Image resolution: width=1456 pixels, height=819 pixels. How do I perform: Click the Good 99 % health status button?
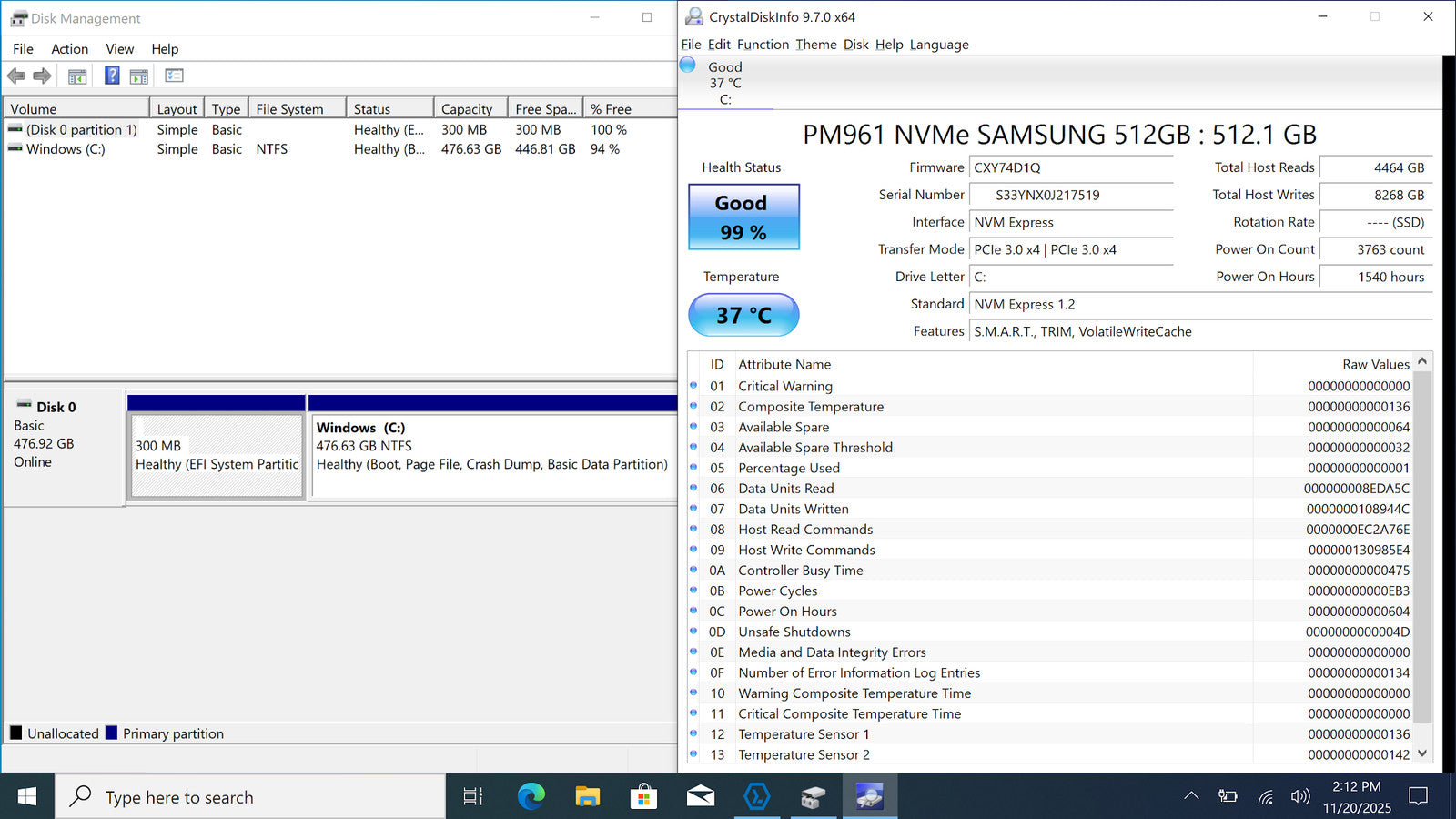[x=743, y=217]
